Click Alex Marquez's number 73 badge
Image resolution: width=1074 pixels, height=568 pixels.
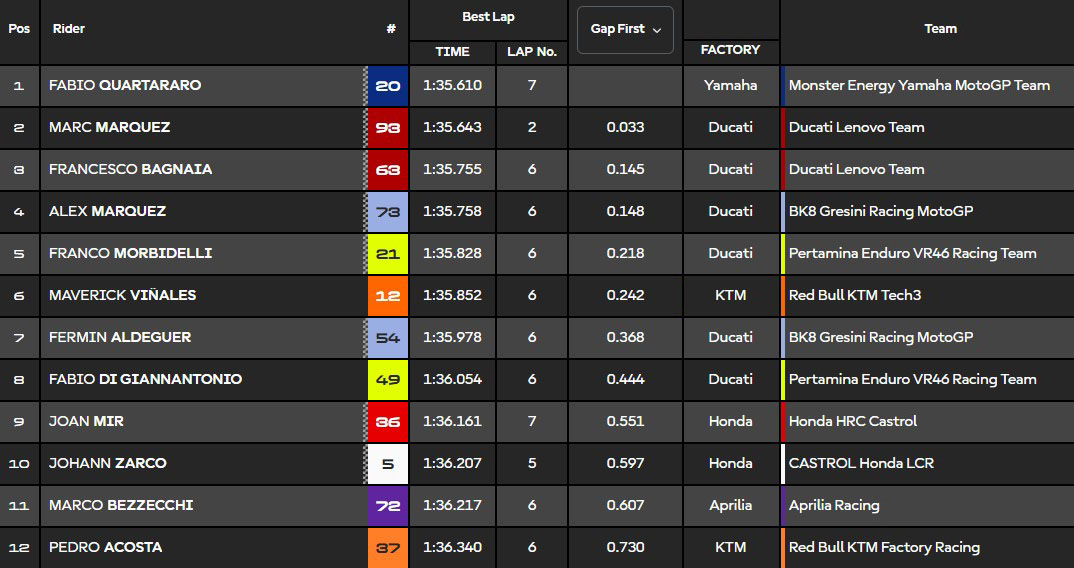(387, 212)
